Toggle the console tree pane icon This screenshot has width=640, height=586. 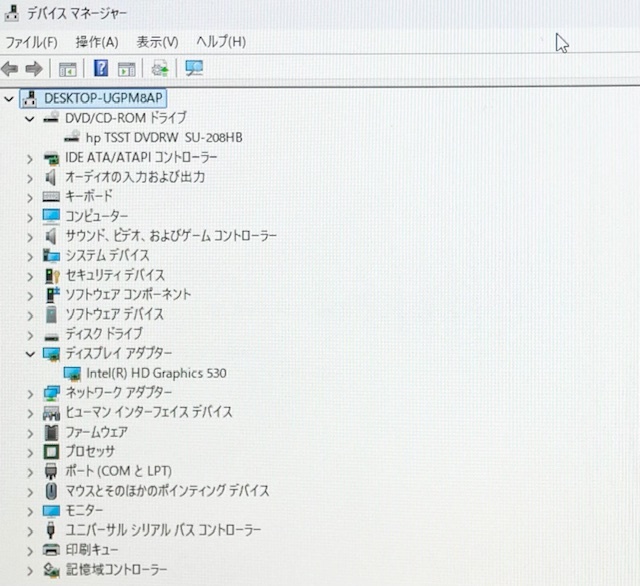point(67,69)
